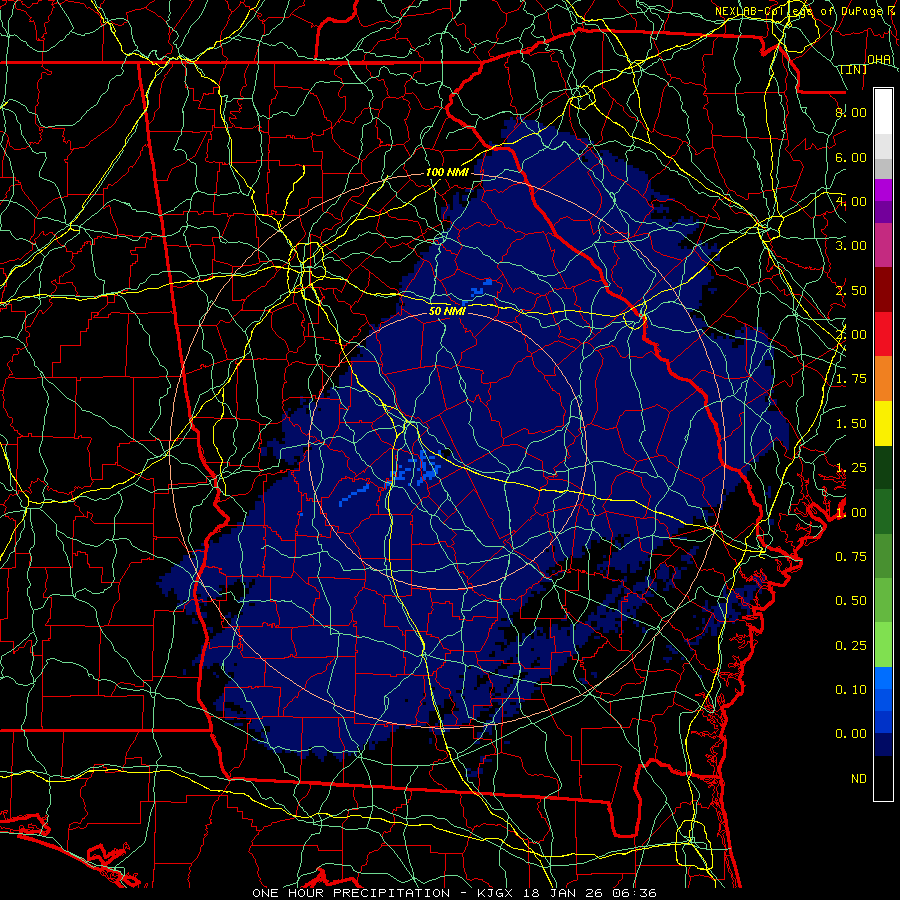
Task: Select the 0.10 legend value
Action: coord(851,690)
